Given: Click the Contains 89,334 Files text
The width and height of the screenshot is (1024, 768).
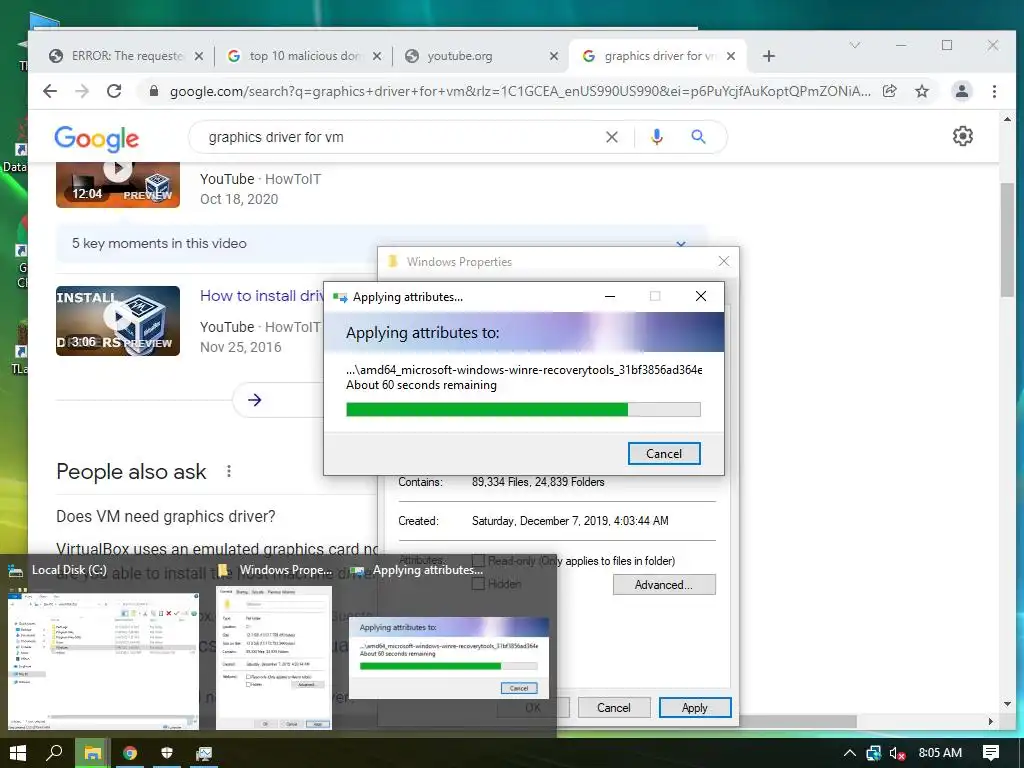Looking at the screenshot, I should (538, 482).
